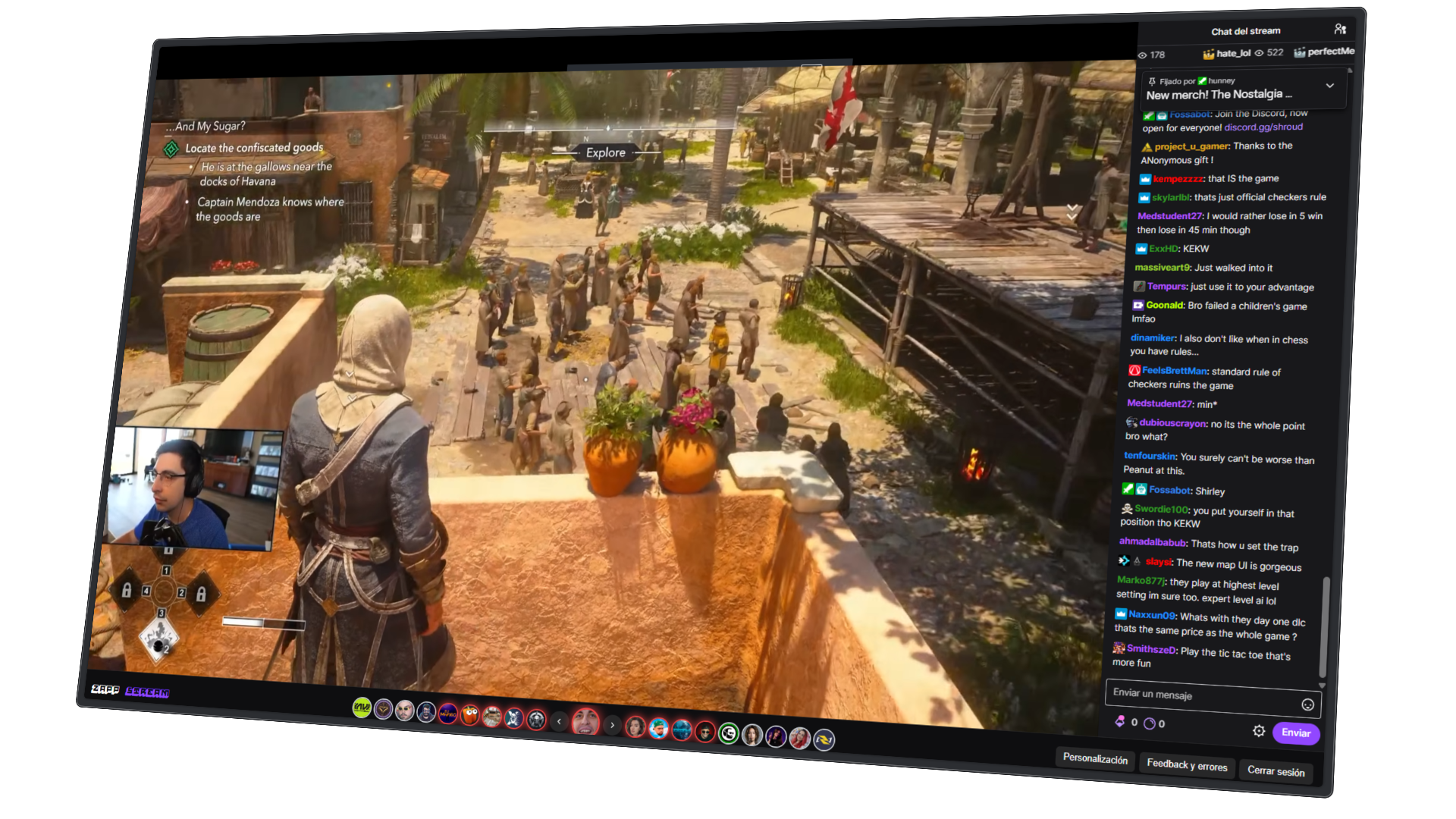Open dinamiker username in chat
1456x819 pixels.
coord(1153,338)
